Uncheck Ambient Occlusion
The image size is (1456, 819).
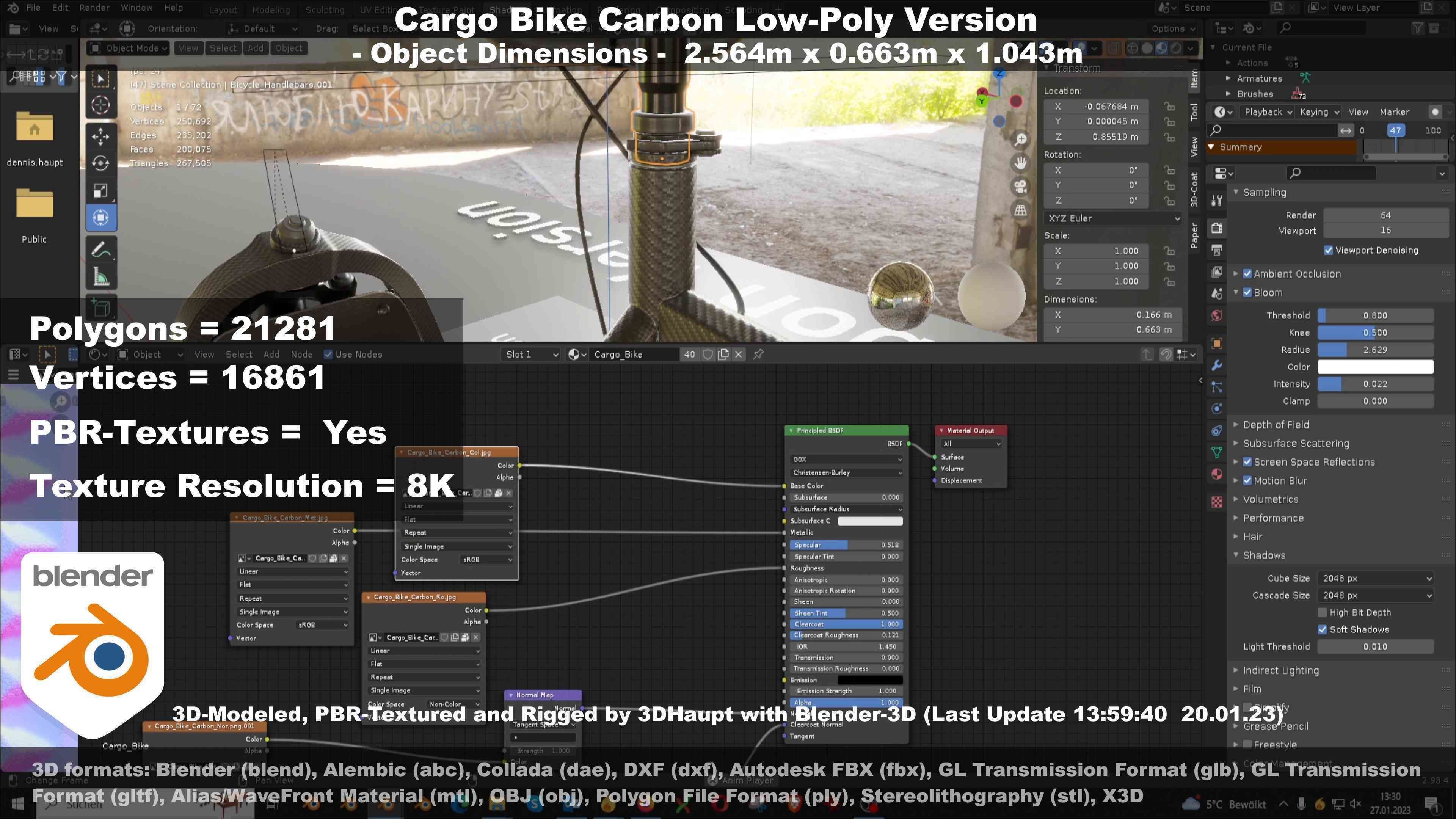[x=1247, y=273]
